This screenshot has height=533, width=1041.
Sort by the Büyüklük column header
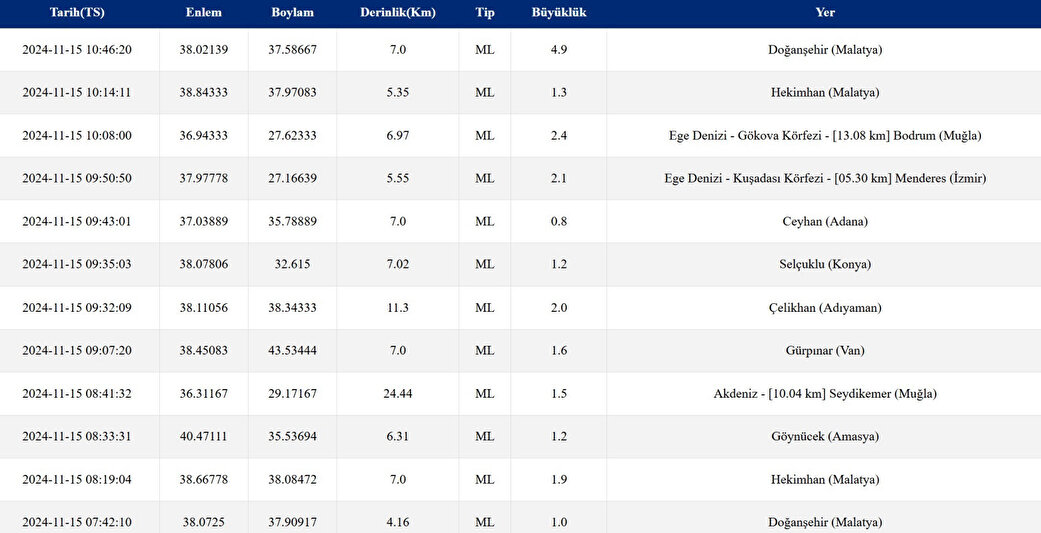point(559,13)
